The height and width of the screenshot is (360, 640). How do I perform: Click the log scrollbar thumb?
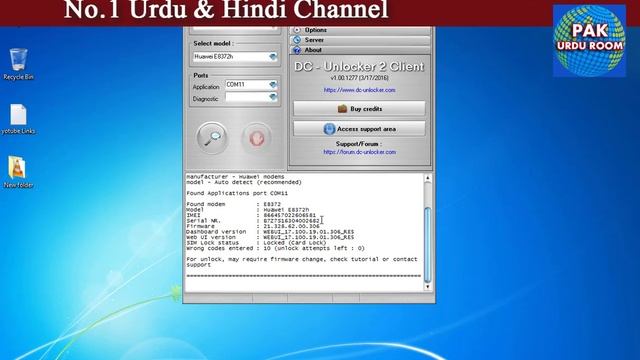428,245
